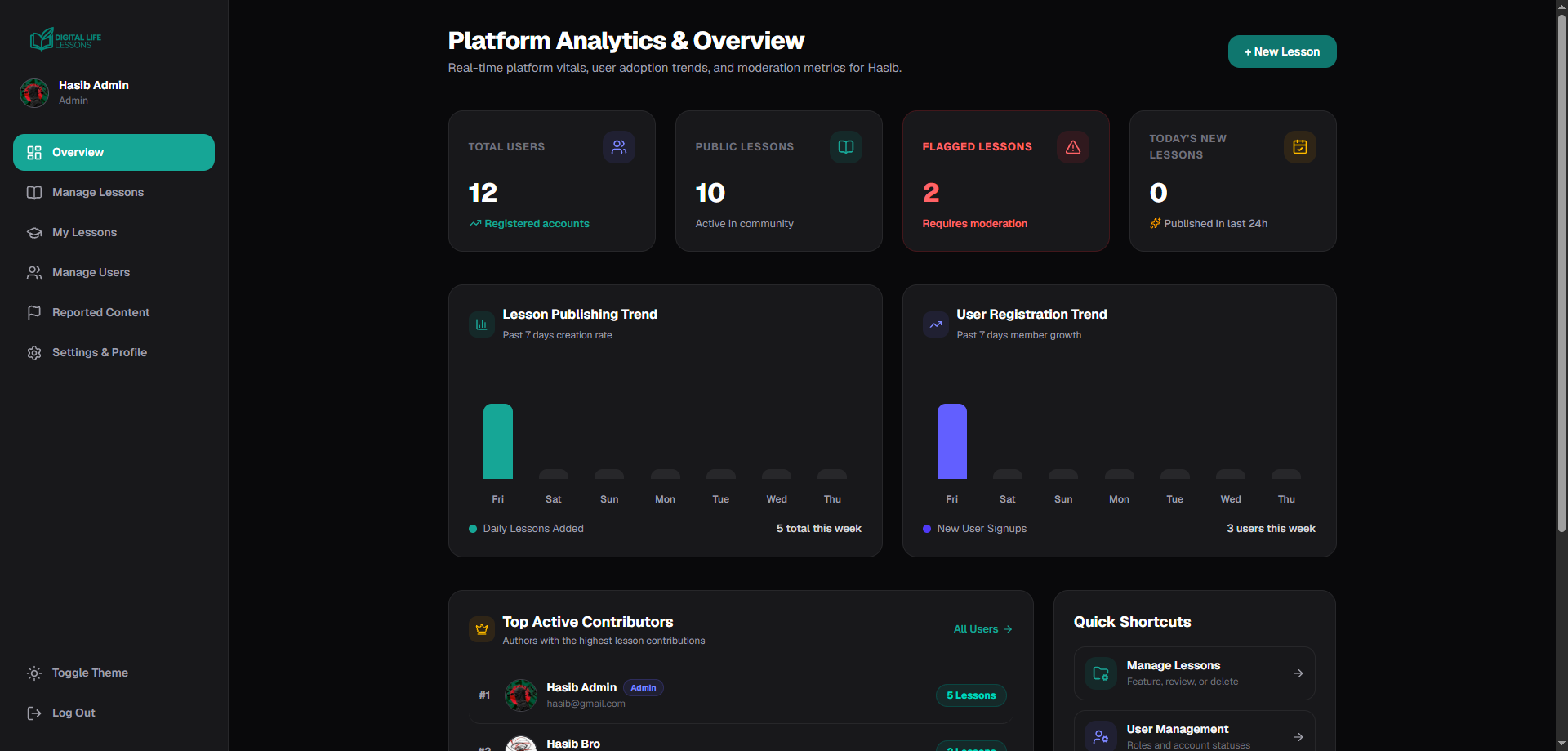Click the crown icon beside Top Active Contributors
1568x751 pixels.
tap(482, 629)
